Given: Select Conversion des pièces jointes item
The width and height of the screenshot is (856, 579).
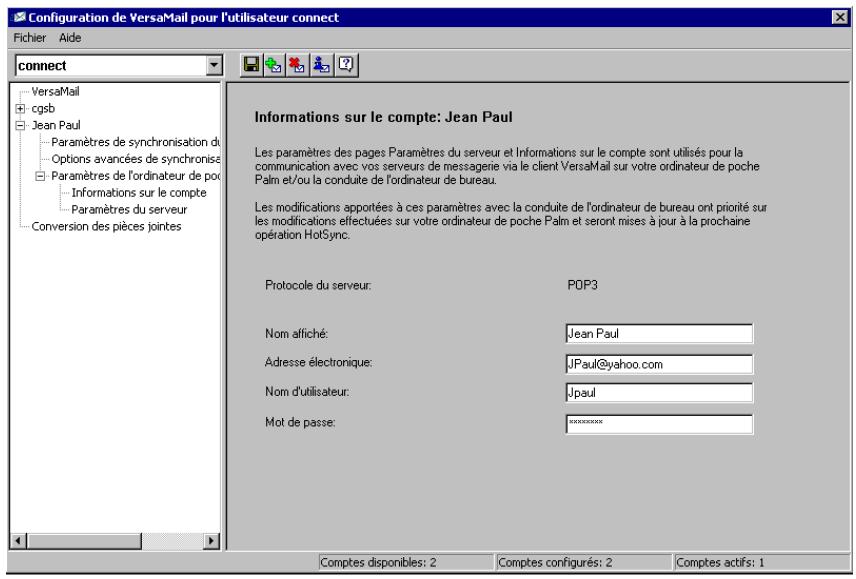Looking at the screenshot, I should (x=106, y=226).
